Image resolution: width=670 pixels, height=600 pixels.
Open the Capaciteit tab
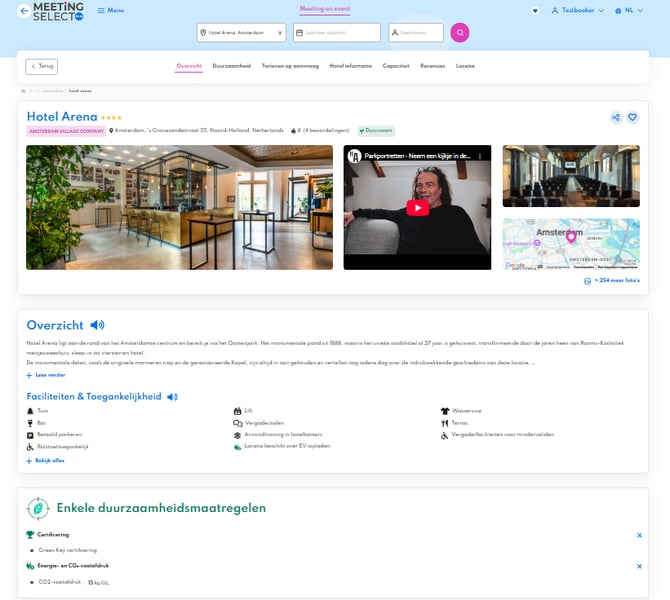click(396, 66)
